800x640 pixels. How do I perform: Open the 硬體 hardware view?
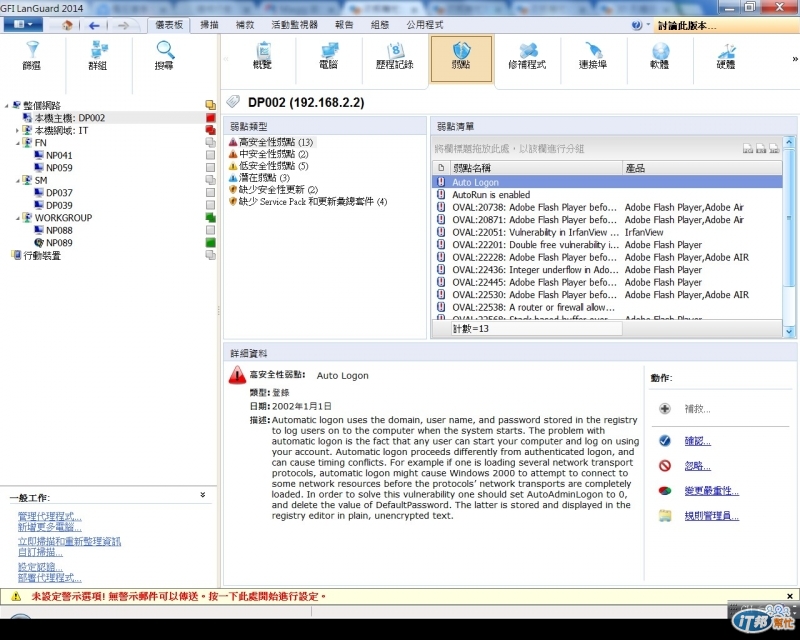[x=726, y=56]
